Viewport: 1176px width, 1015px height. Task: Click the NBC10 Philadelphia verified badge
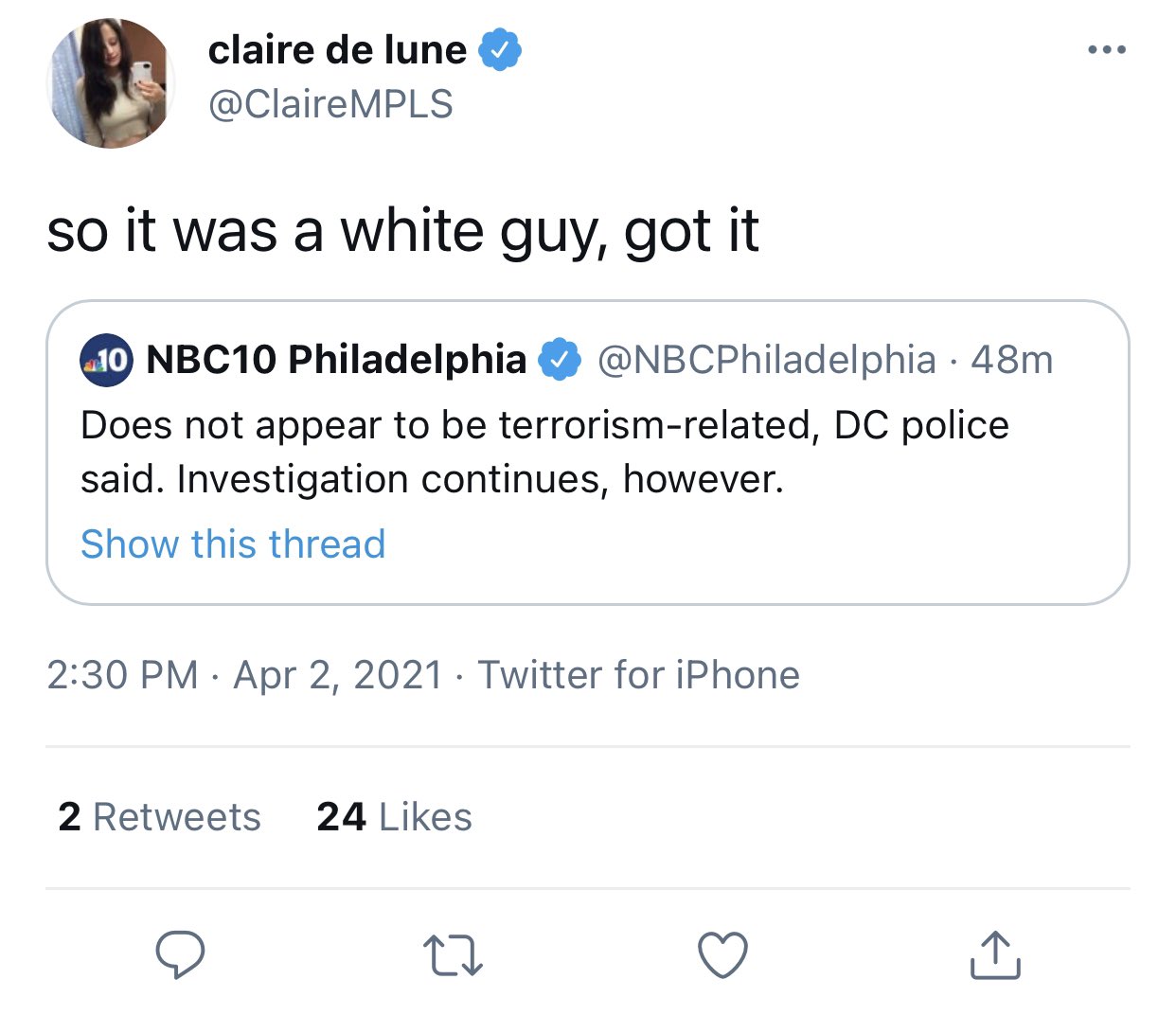coord(560,360)
